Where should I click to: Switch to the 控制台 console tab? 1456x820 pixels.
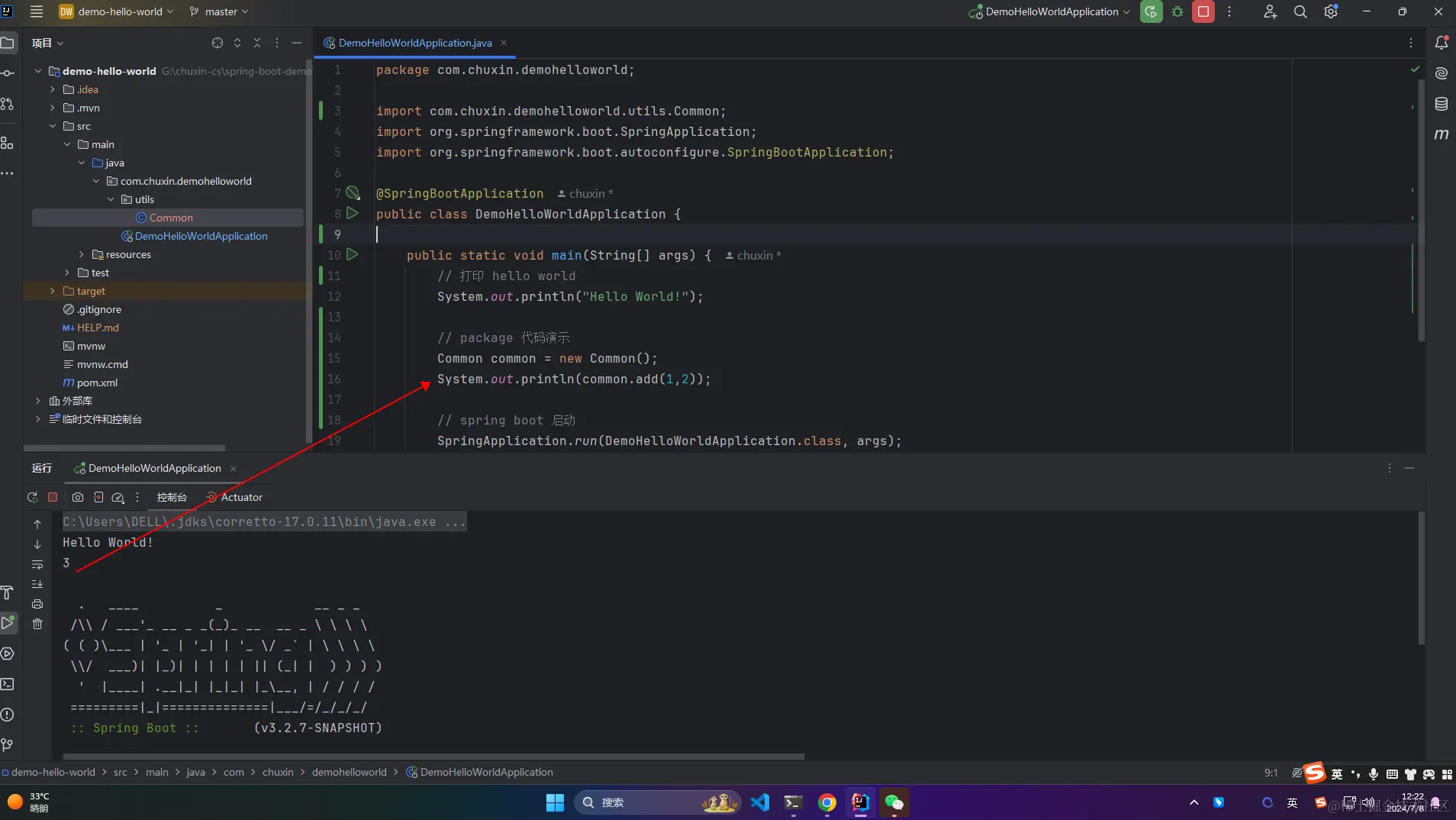pos(172,497)
